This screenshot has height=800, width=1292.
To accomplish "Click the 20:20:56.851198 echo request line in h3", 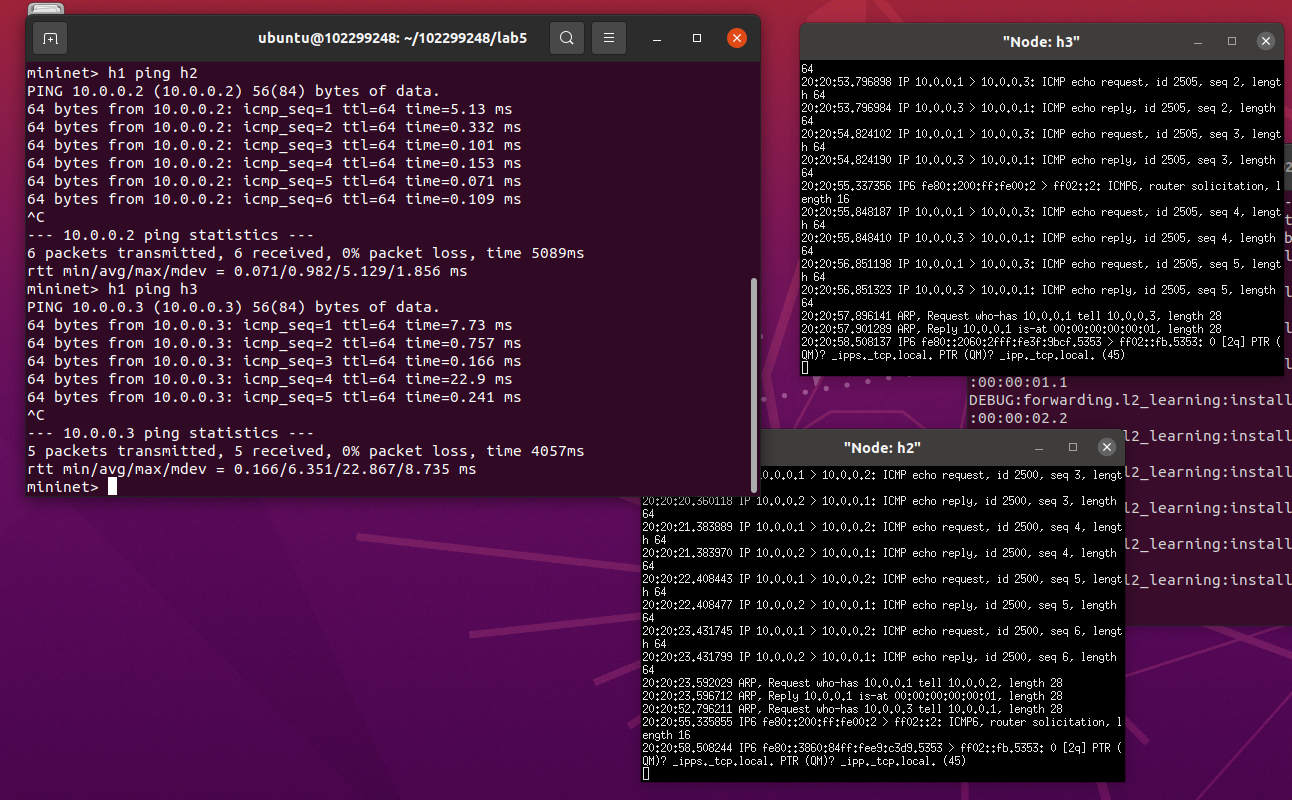I will 1041,270.
